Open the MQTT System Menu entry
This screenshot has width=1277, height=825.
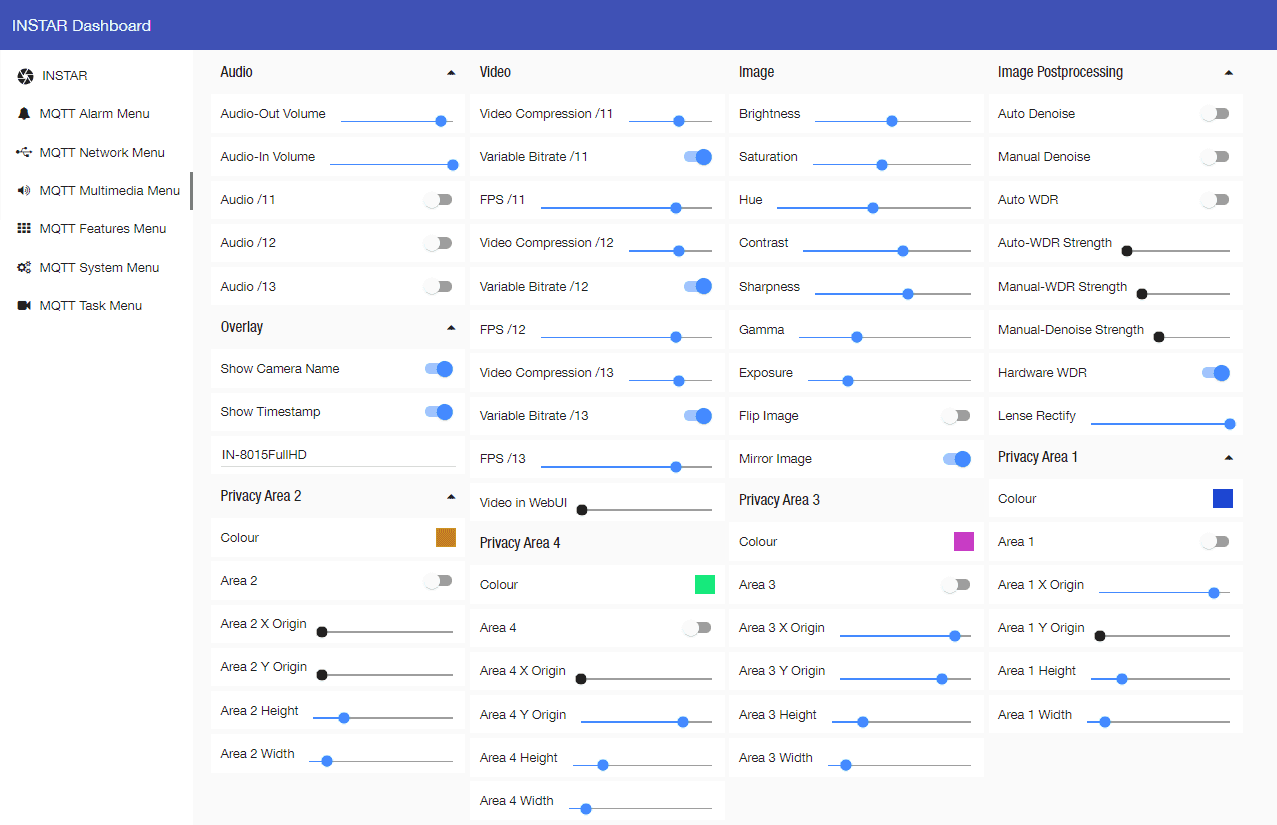98,267
